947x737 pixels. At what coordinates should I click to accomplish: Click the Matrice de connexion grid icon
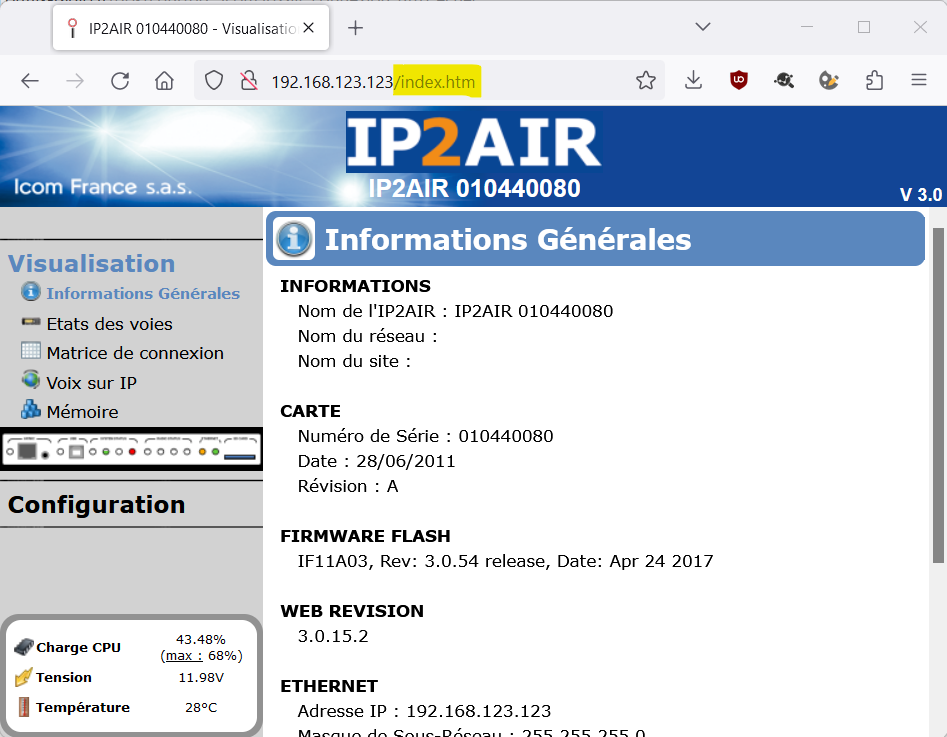click(x=31, y=352)
